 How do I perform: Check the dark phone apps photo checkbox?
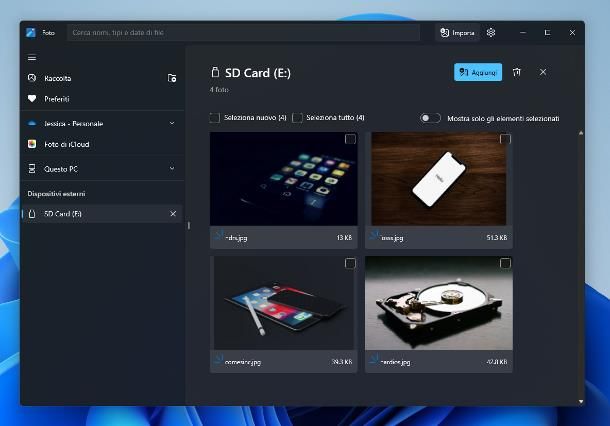[x=350, y=139]
